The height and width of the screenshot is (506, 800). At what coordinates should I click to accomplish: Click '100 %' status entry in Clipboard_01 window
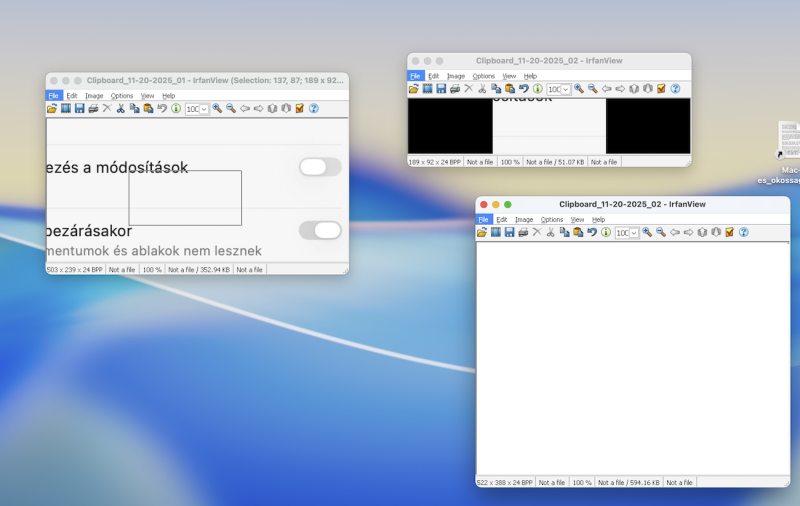[152, 269]
